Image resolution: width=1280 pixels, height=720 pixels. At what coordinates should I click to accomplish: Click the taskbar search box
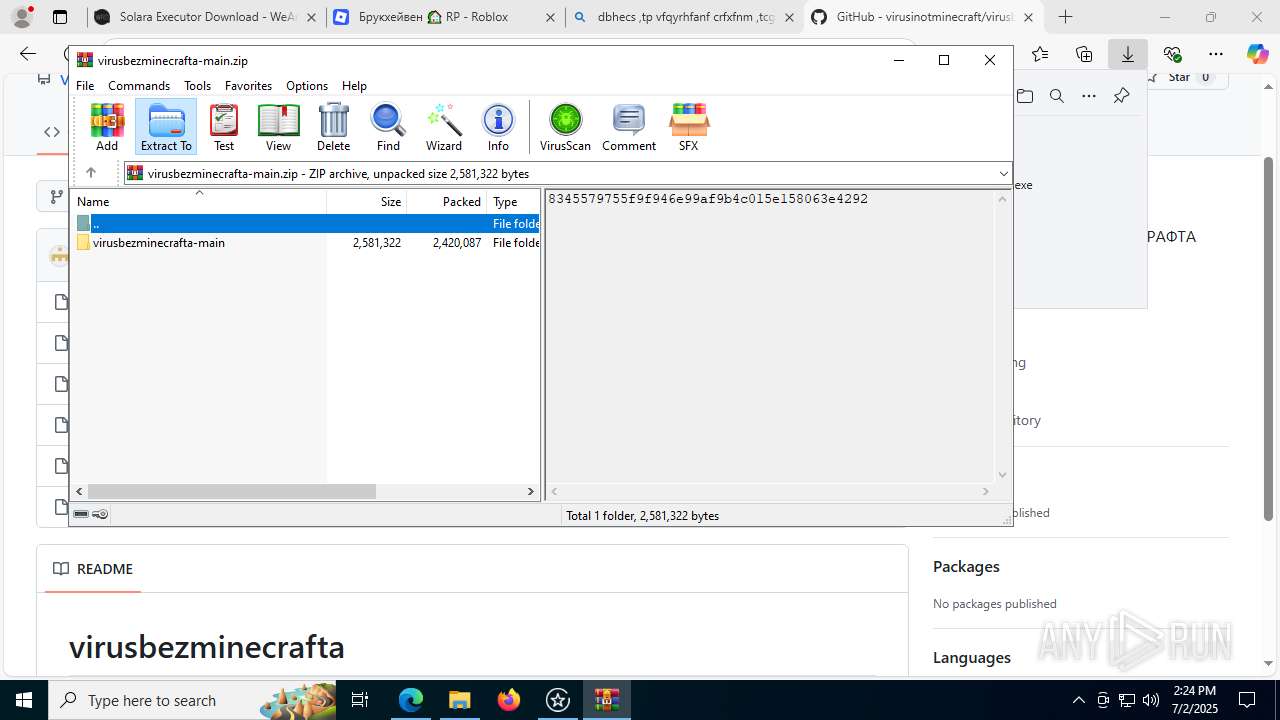click(192, 700)
